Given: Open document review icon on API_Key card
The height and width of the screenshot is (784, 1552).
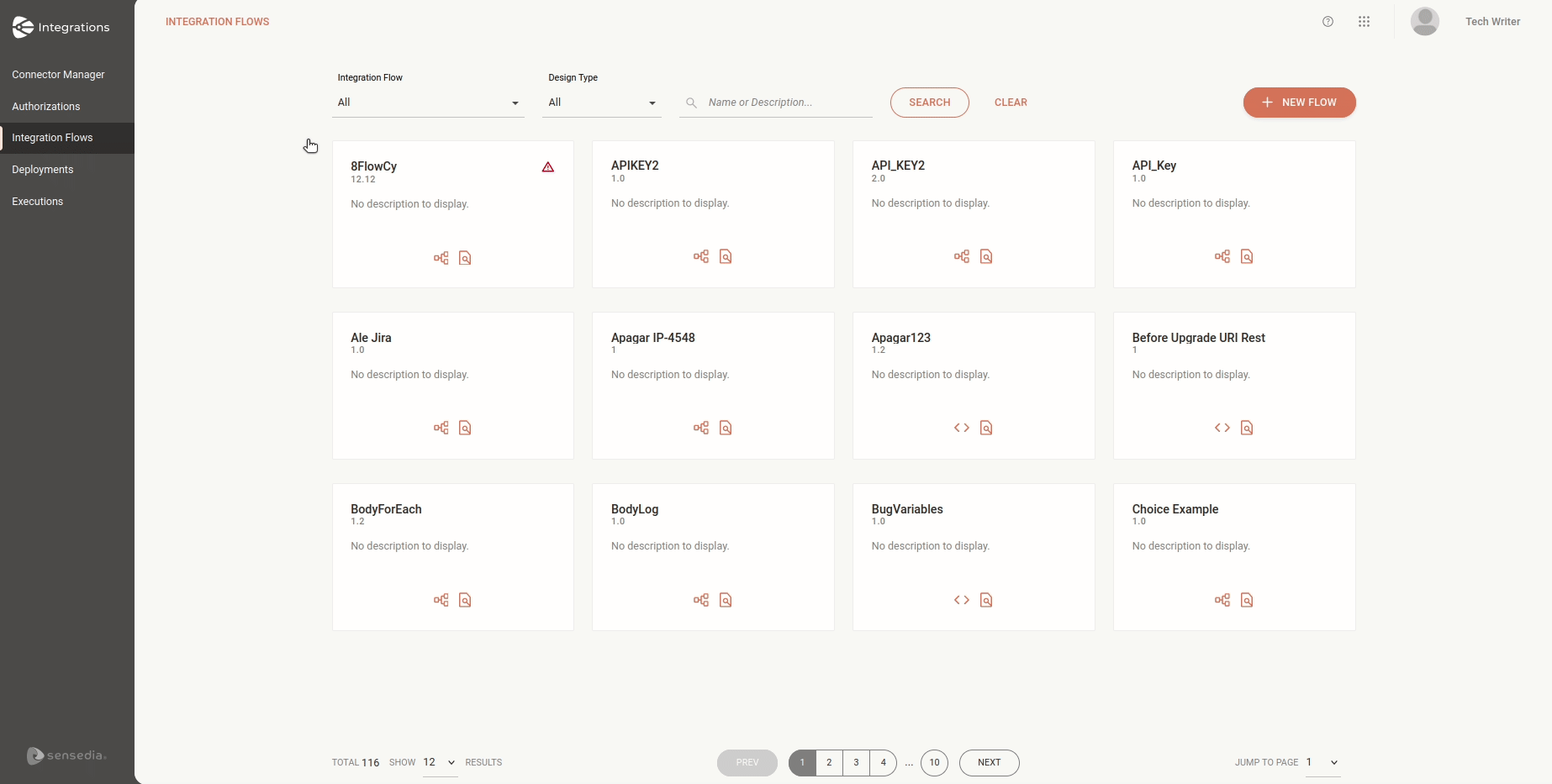Looking at the screenshot, I should pos(1247,256).
